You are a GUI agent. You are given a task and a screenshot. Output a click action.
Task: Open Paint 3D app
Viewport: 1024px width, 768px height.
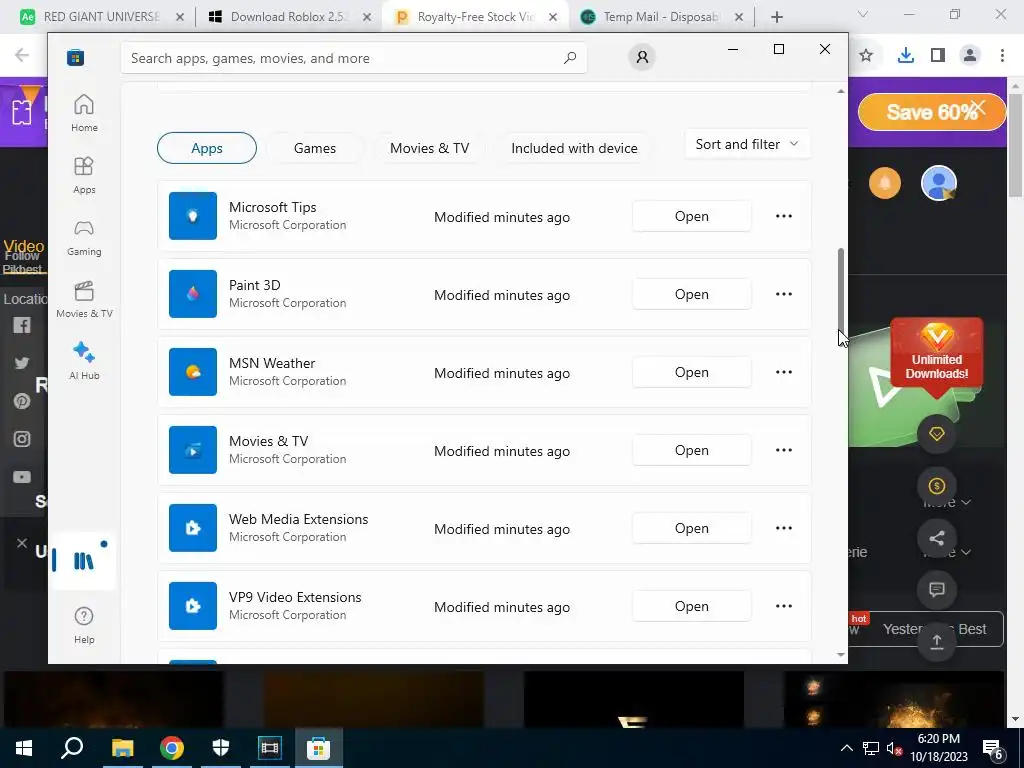(x=692, y=294)
